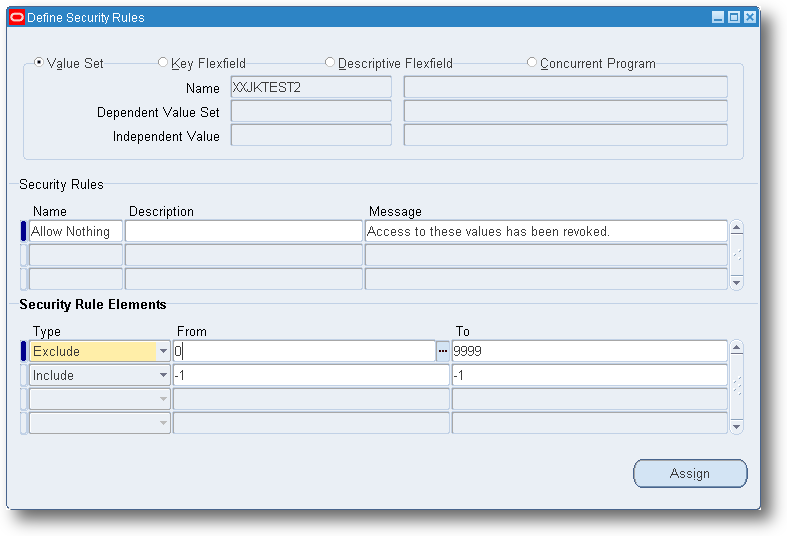
Task: Click the From field containing 0
Action: (x=304, y=351)
